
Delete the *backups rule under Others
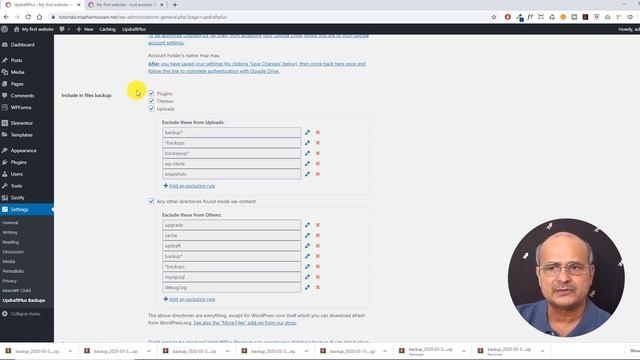point(318,267)
